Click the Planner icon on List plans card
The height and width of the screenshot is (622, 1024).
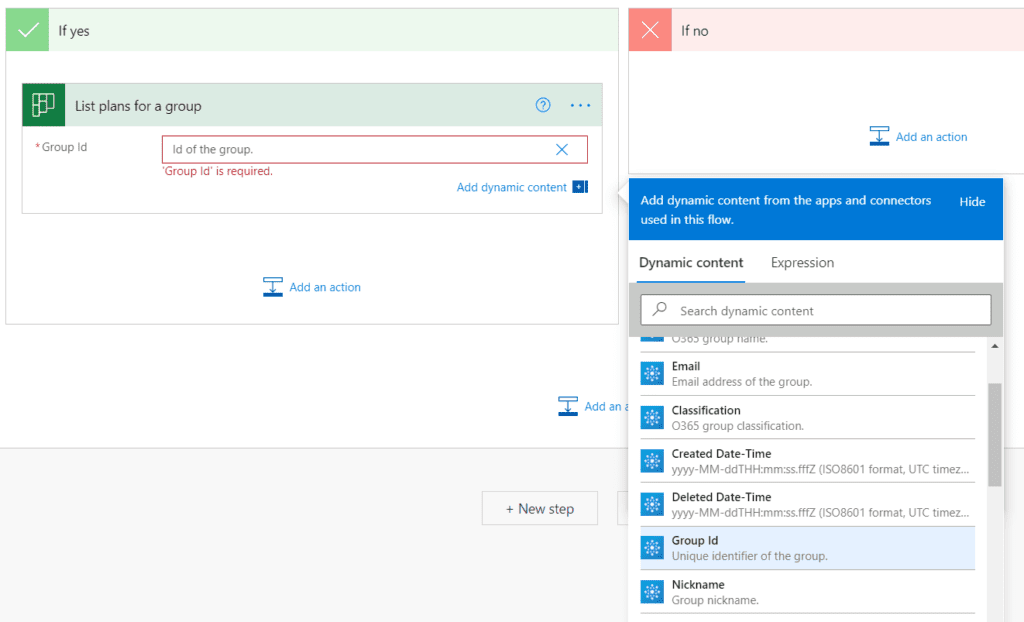pos(44,105)
